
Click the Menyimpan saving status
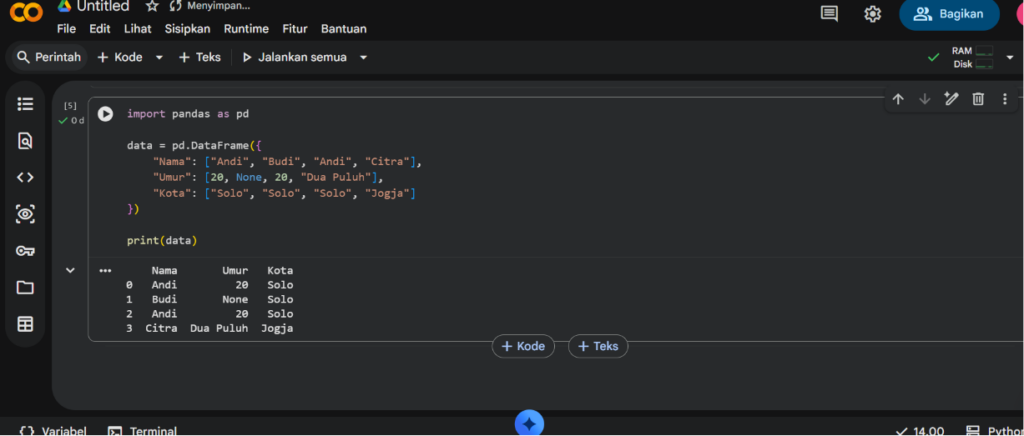[x=210, y=7]
